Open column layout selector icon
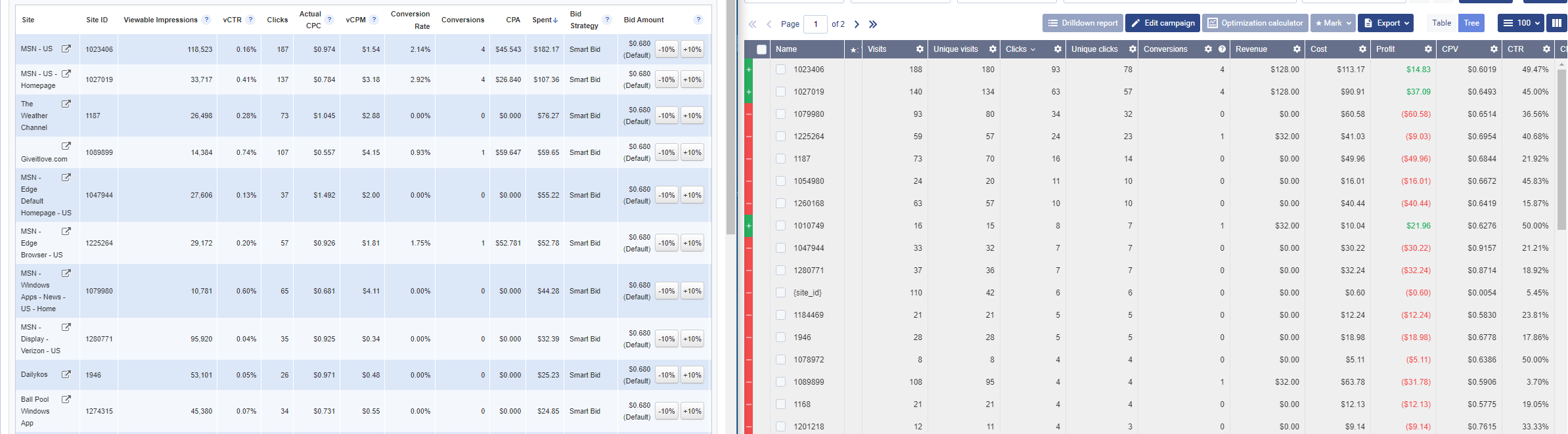The height and width of the screenshot is (434, 1568). pos(1556,23)
